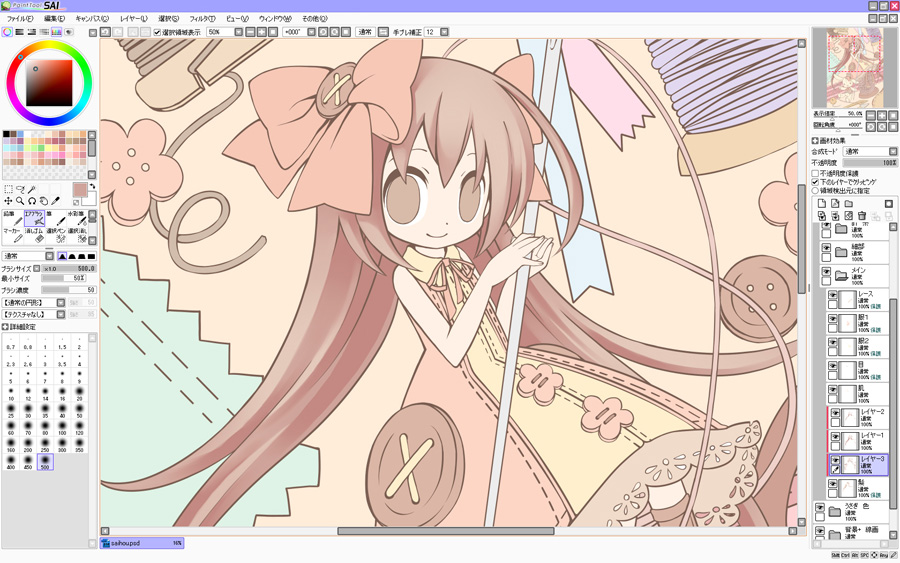Toggle the swatches panel icon
Viewport: 900px width, 563px height.
tap(56, 32)
